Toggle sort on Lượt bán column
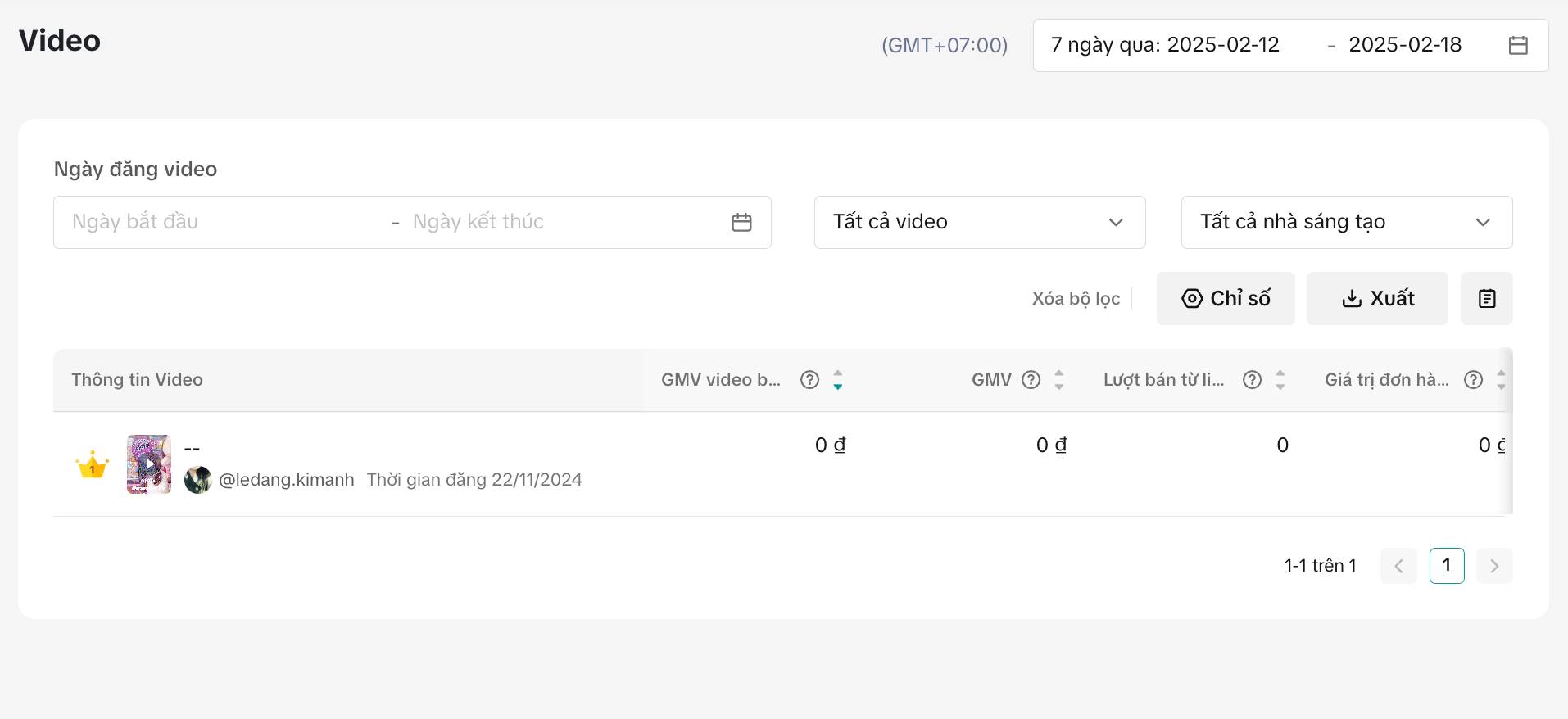 pos(1280,379)
